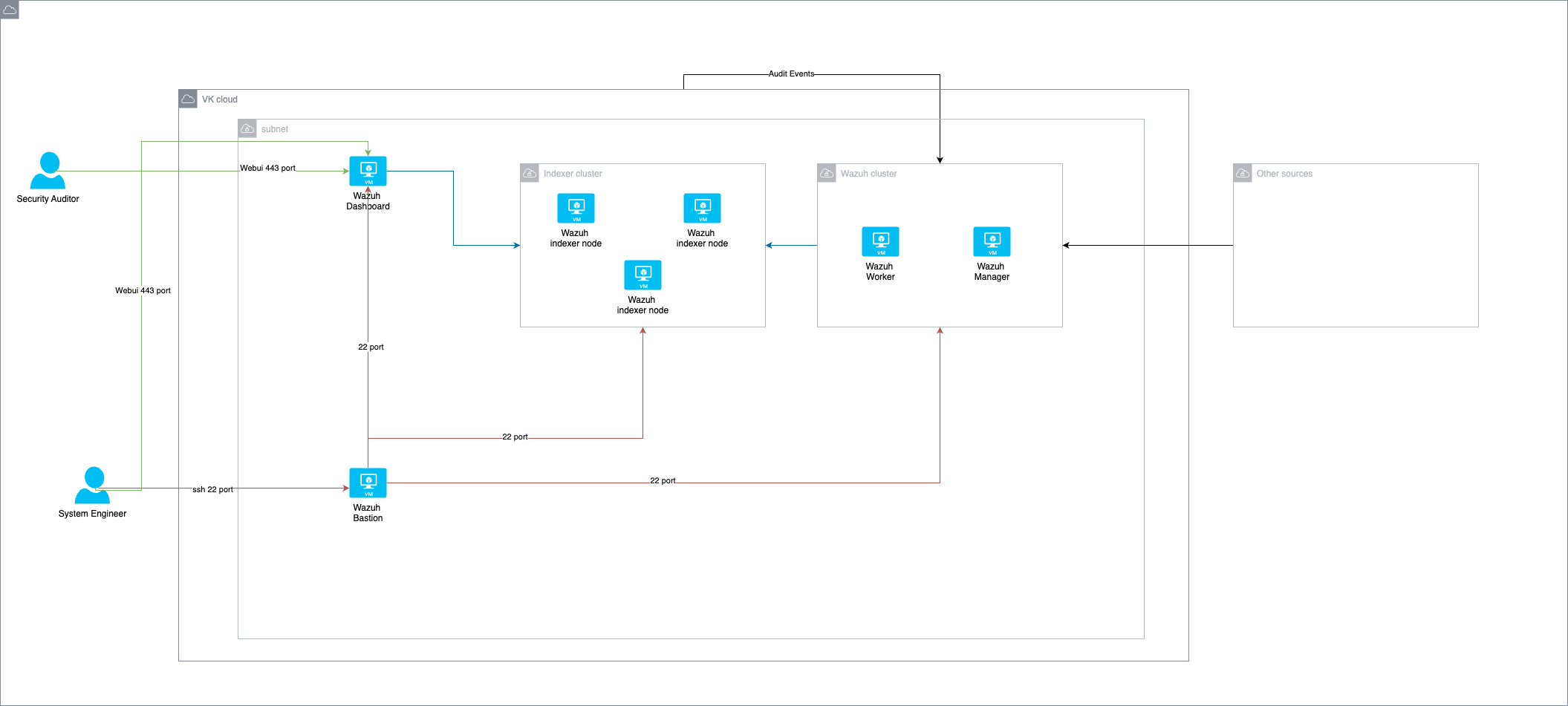Select the VK cloud group icon
This screenshot has height=706, width=1568.
(x=188, y=99)
